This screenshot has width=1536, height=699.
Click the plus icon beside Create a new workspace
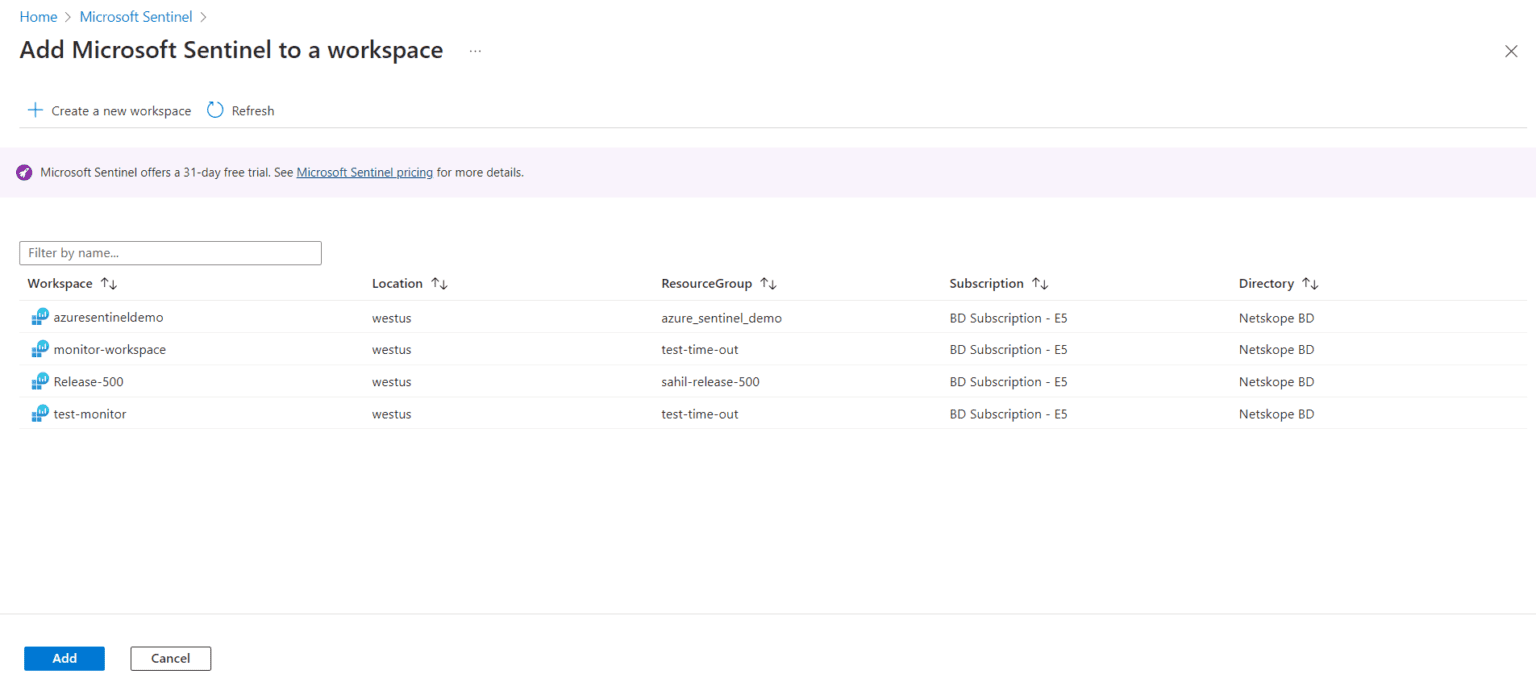35,110
